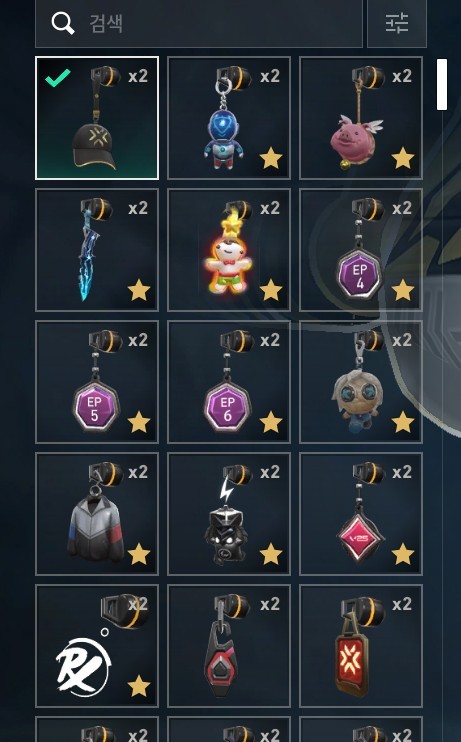Select the goggles plush doll buddy
Screen dimensions: 461x742
(361, 382)
